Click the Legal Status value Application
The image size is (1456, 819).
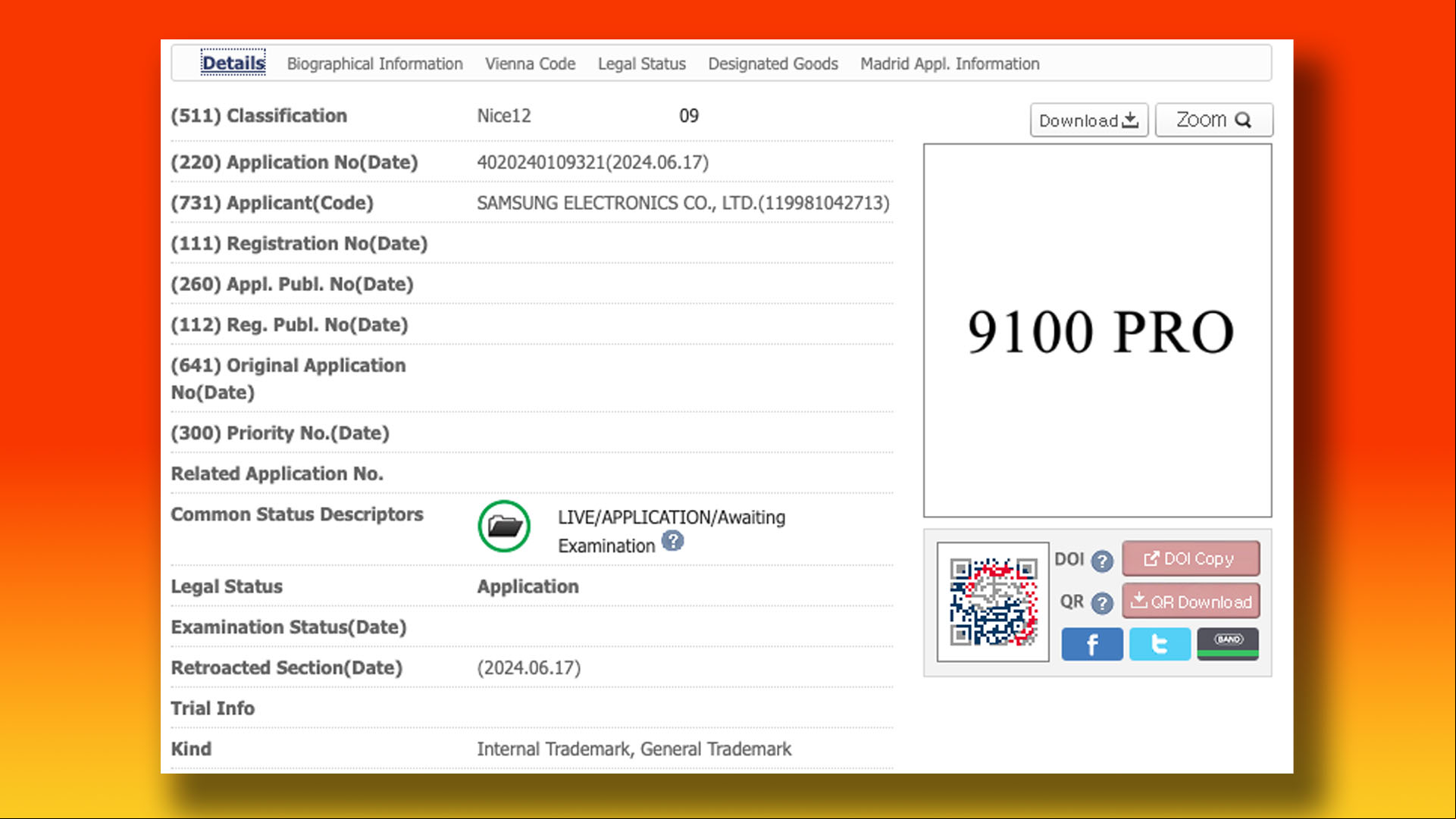[x=528, y=586]
